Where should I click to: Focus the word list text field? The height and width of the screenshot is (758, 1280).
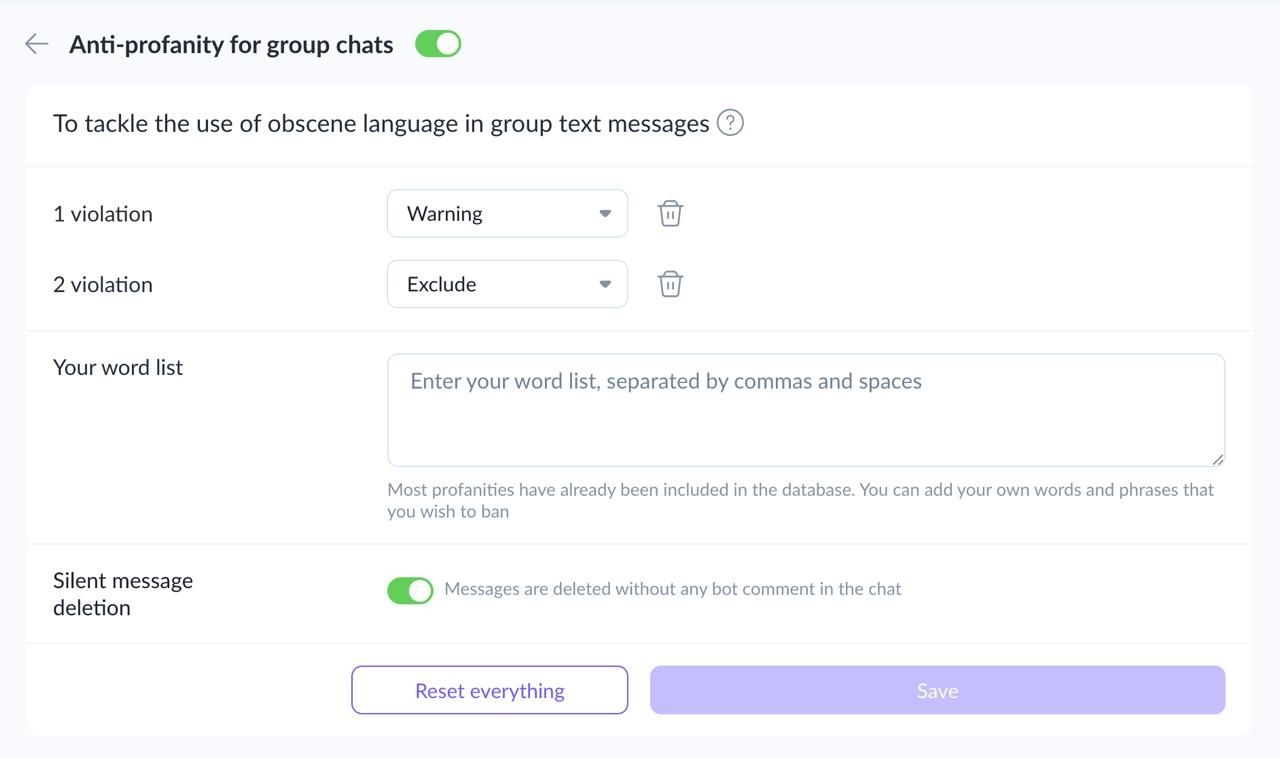[806, 410]
